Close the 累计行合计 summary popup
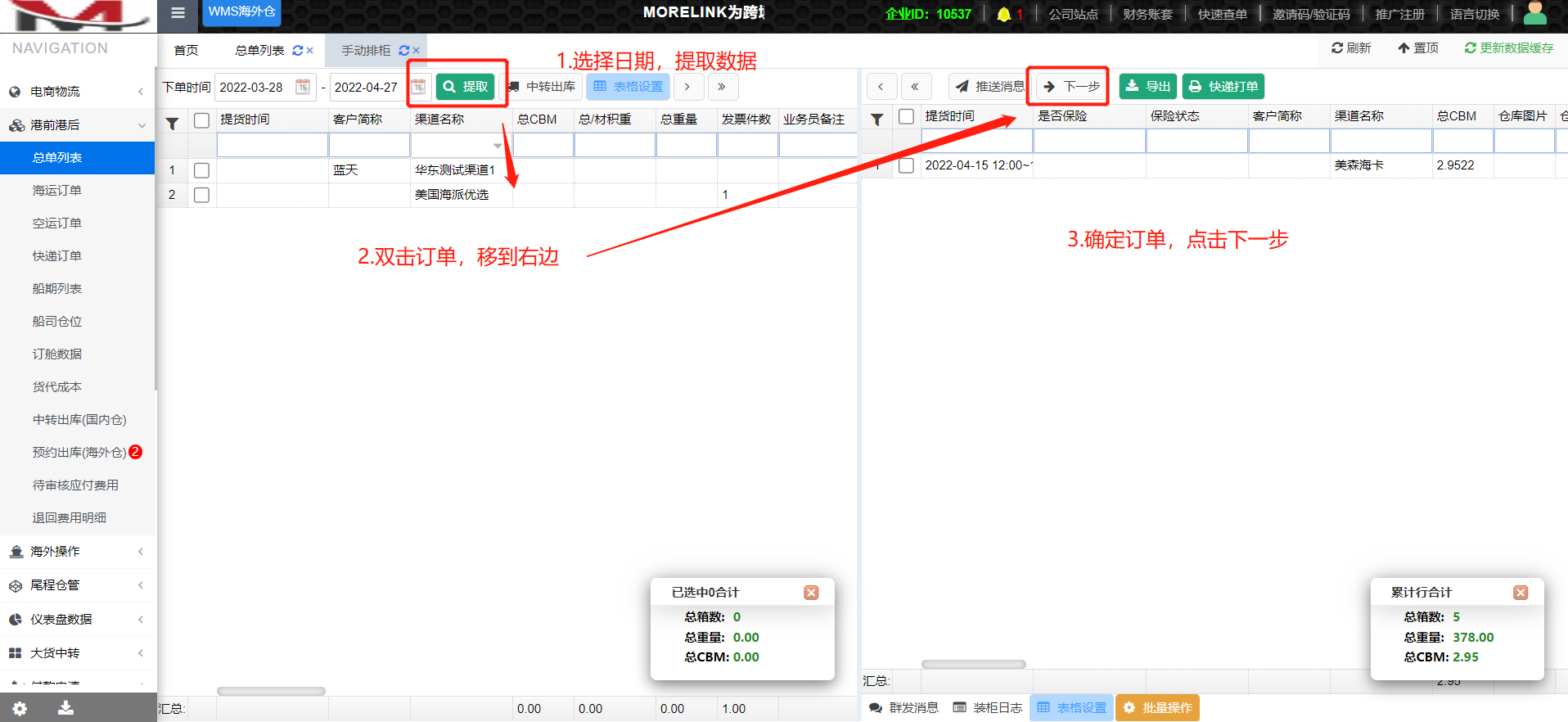The image size is (1568, 722). pyautogui.click(x=1521, y=593)
